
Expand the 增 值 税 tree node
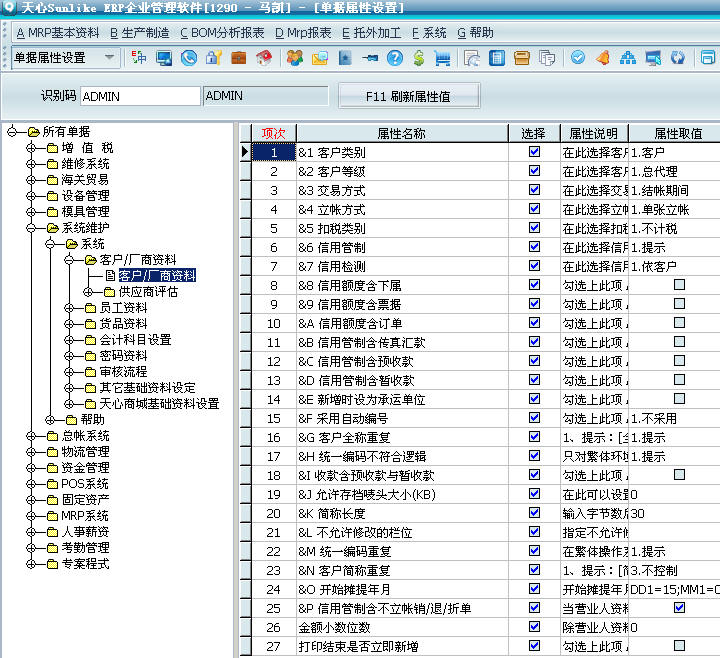pos(31,148)
